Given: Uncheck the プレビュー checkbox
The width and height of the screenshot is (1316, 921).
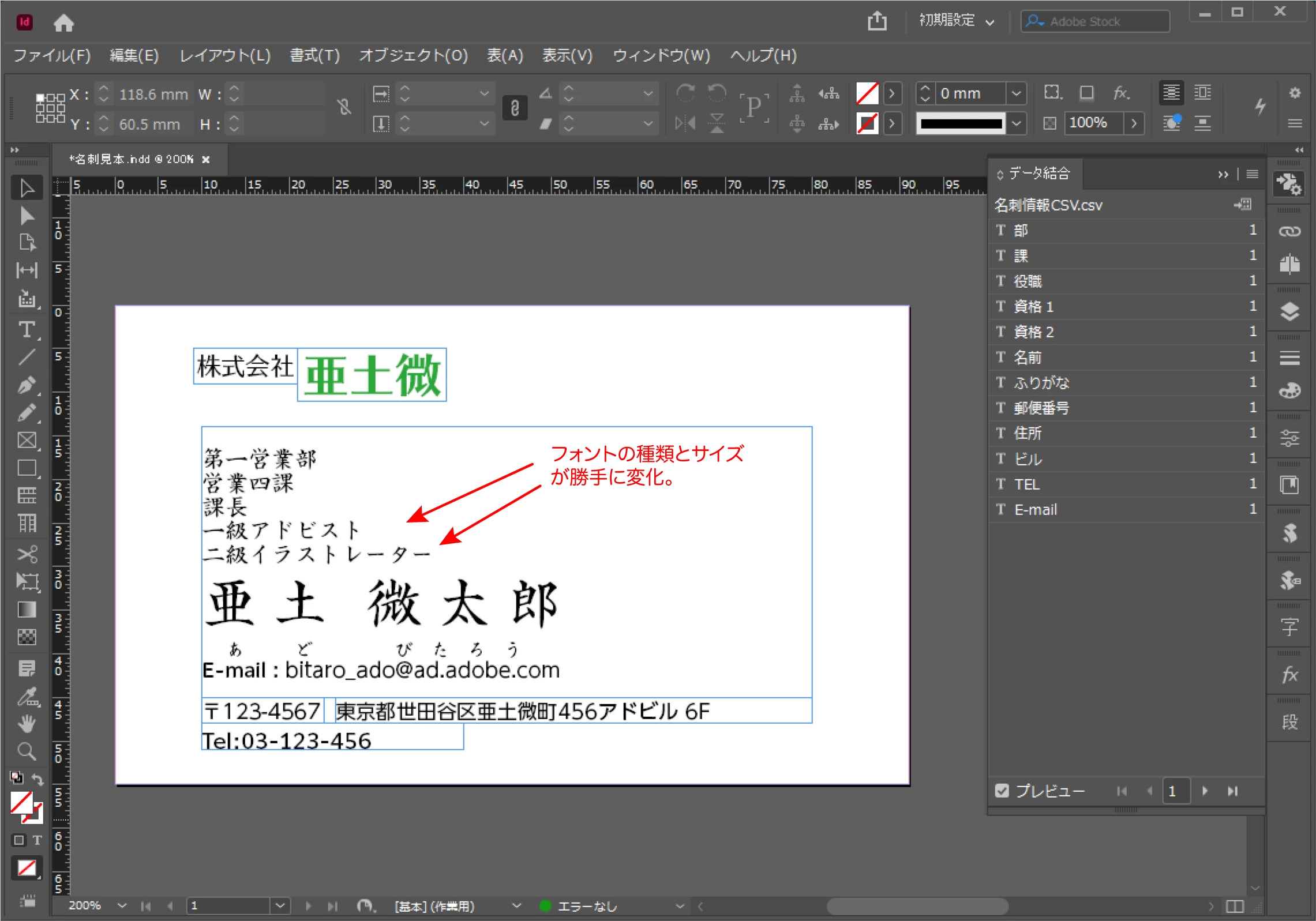Looking at the screenshot, I should click(1002, 791).
